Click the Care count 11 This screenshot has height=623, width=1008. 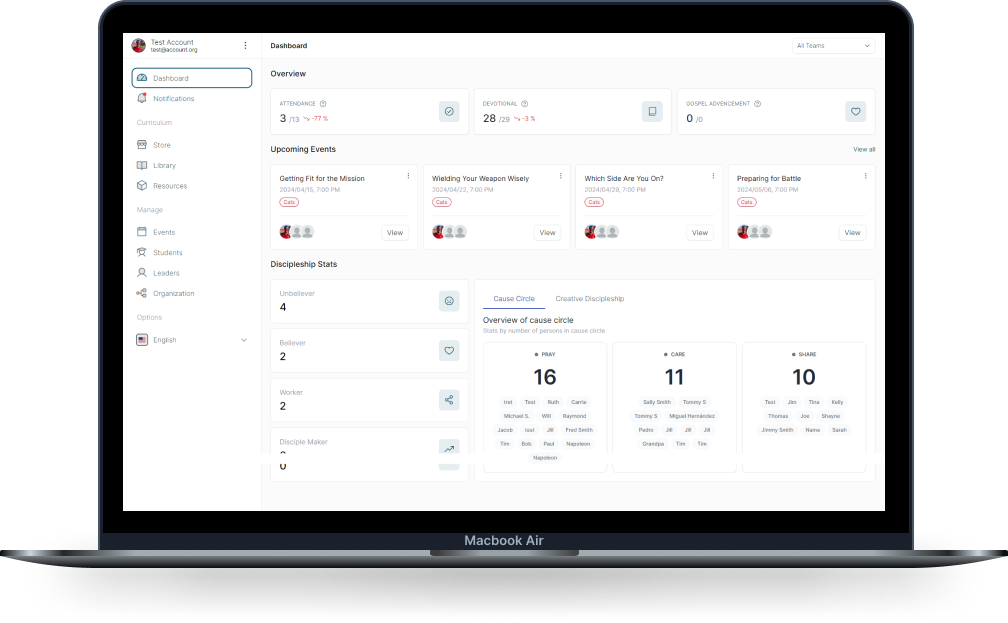click(x=674, y=377)
